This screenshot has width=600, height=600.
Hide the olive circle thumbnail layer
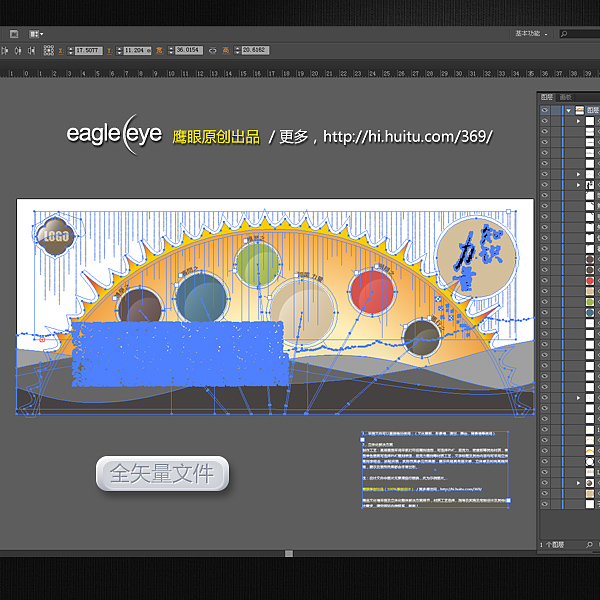tap(545, 270)
